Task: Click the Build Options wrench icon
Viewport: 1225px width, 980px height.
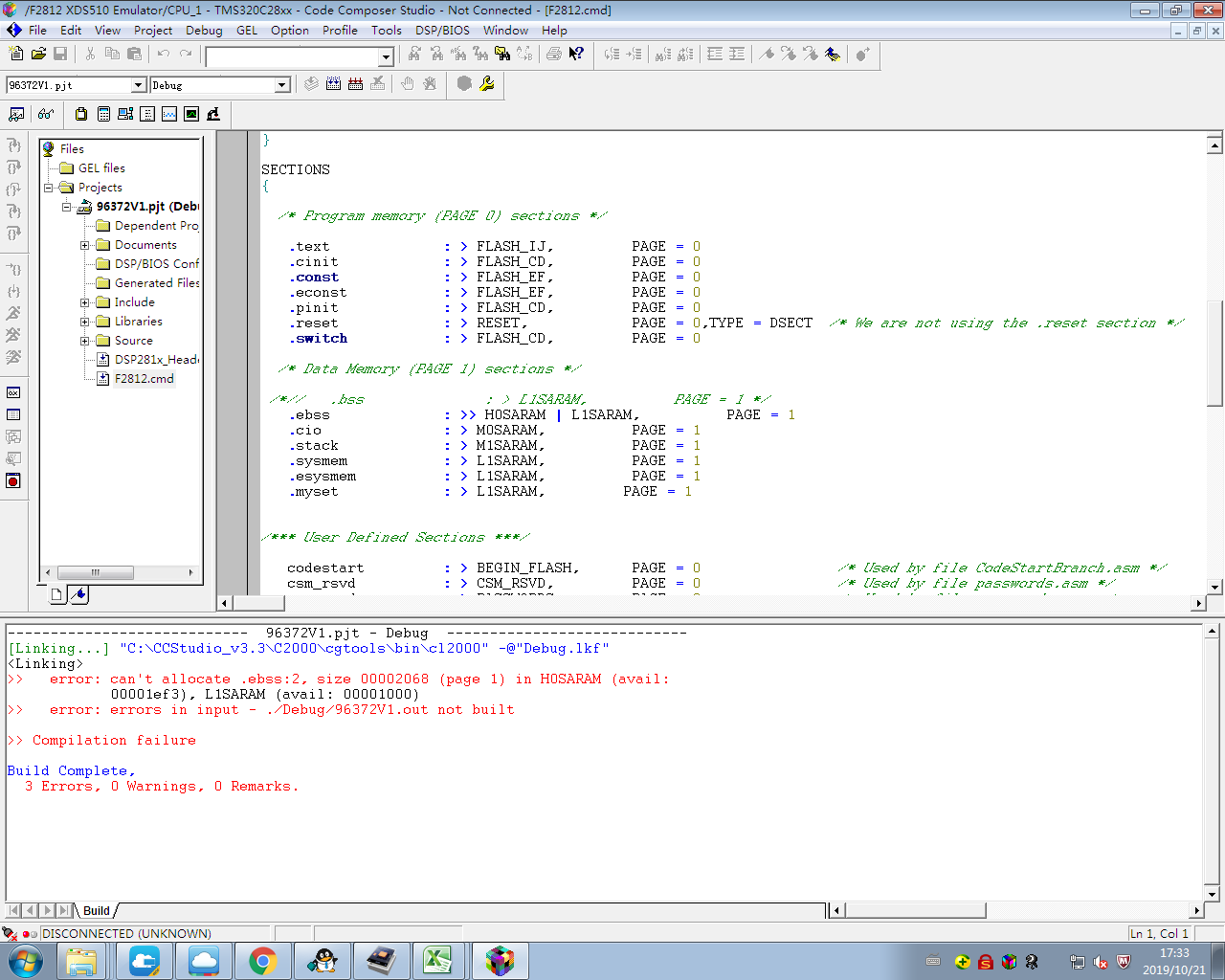Action: pyautogui.click(x=487, y=84)
